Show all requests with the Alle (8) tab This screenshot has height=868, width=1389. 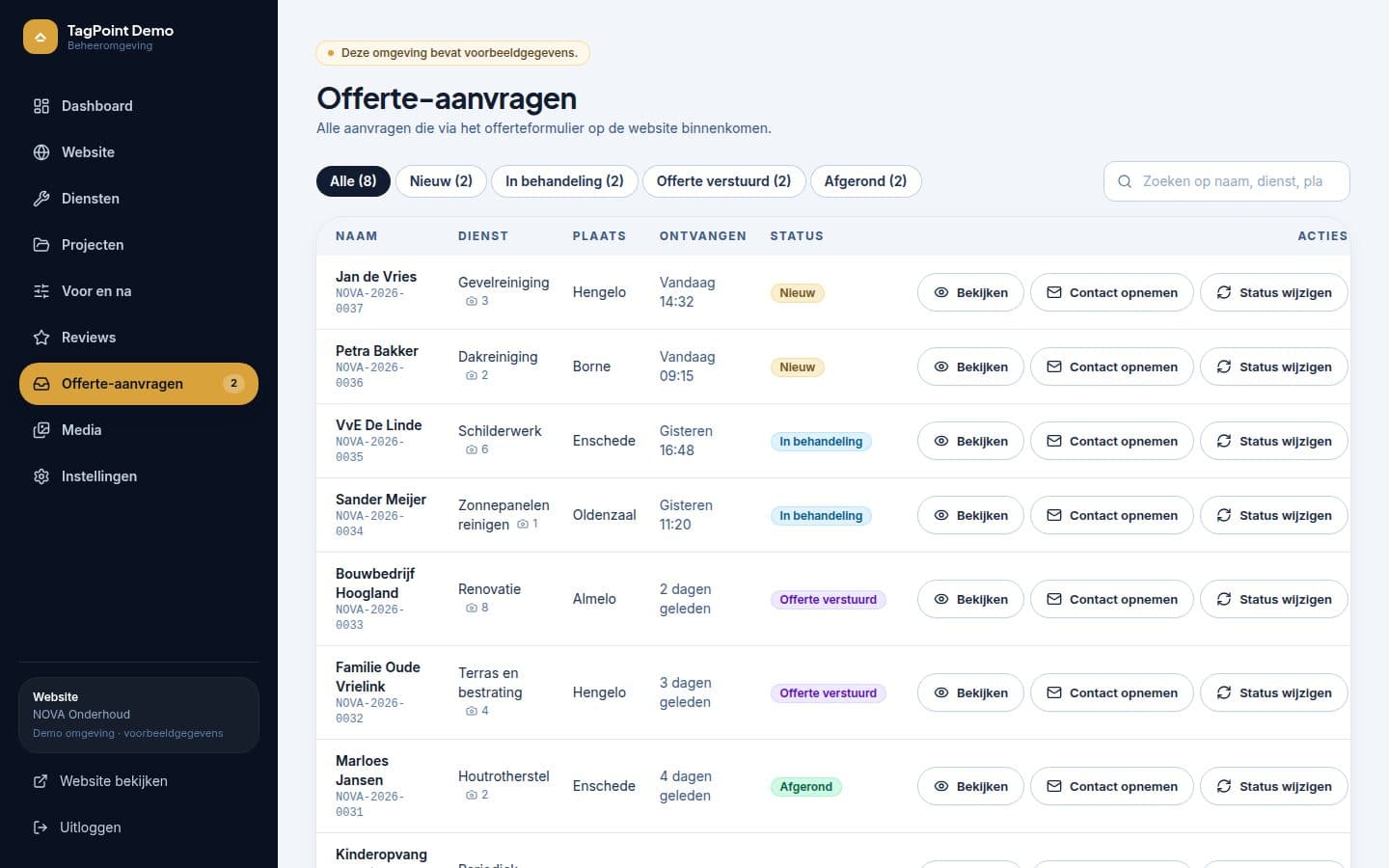353,181
